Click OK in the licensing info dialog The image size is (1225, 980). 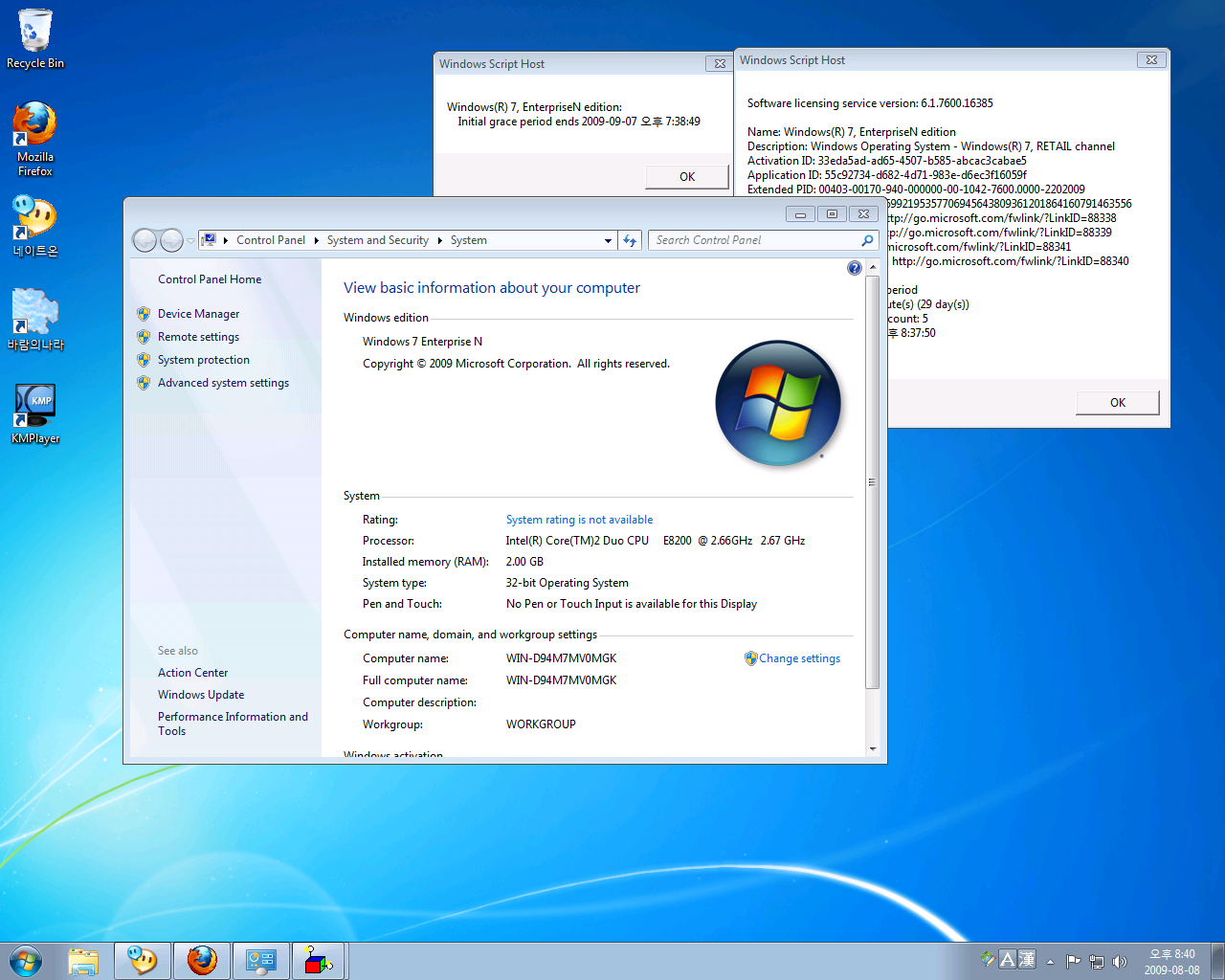pyautogui.click(x=1118, y=403)
